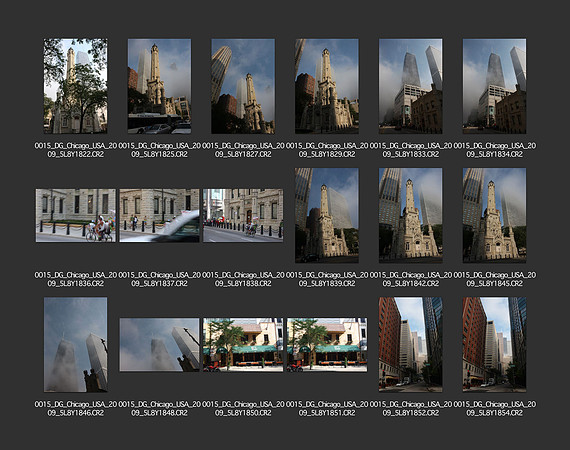Select foggy skyscraper thumbnail 5L8Y1846.CR2
Image resolution: width=570 pixels, height=450 pixels.
(x=76, y=345)
